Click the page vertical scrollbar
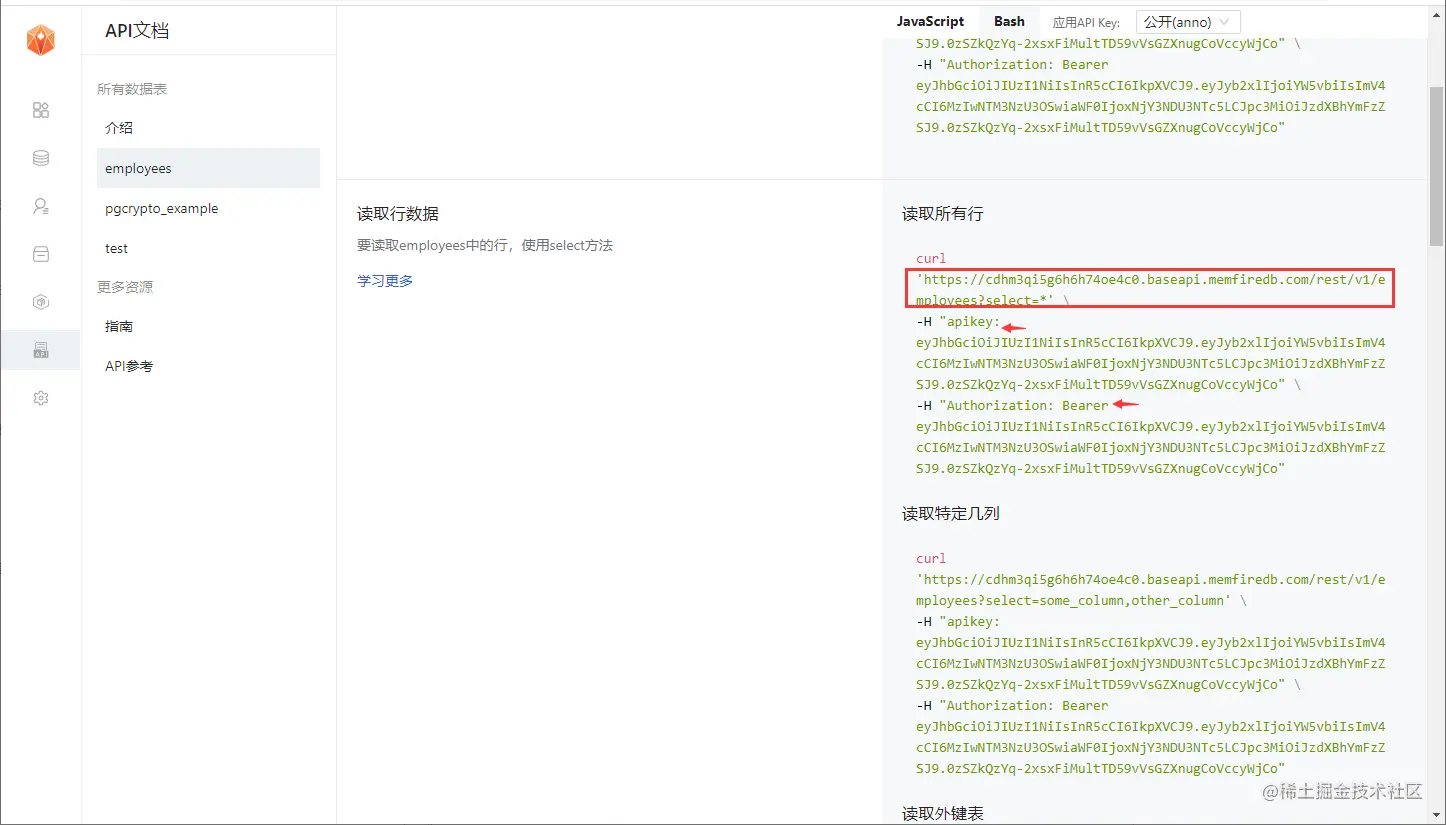 point(1436,165)
